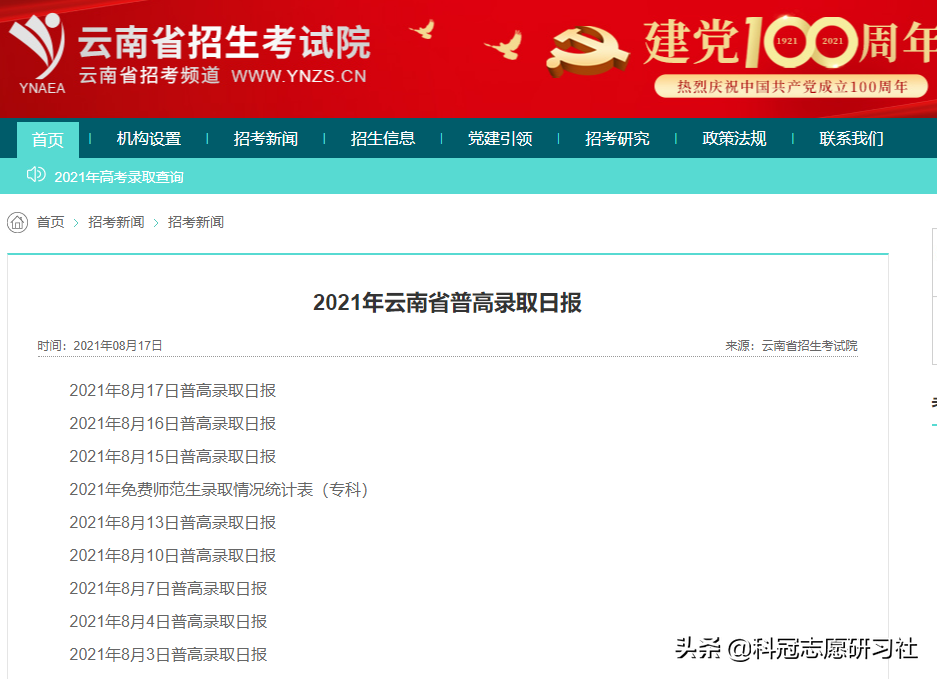The image size is (937, 679).
Task: Open the 2021年8月3日普高录取日报 link
Action: (x=168, y=654)
